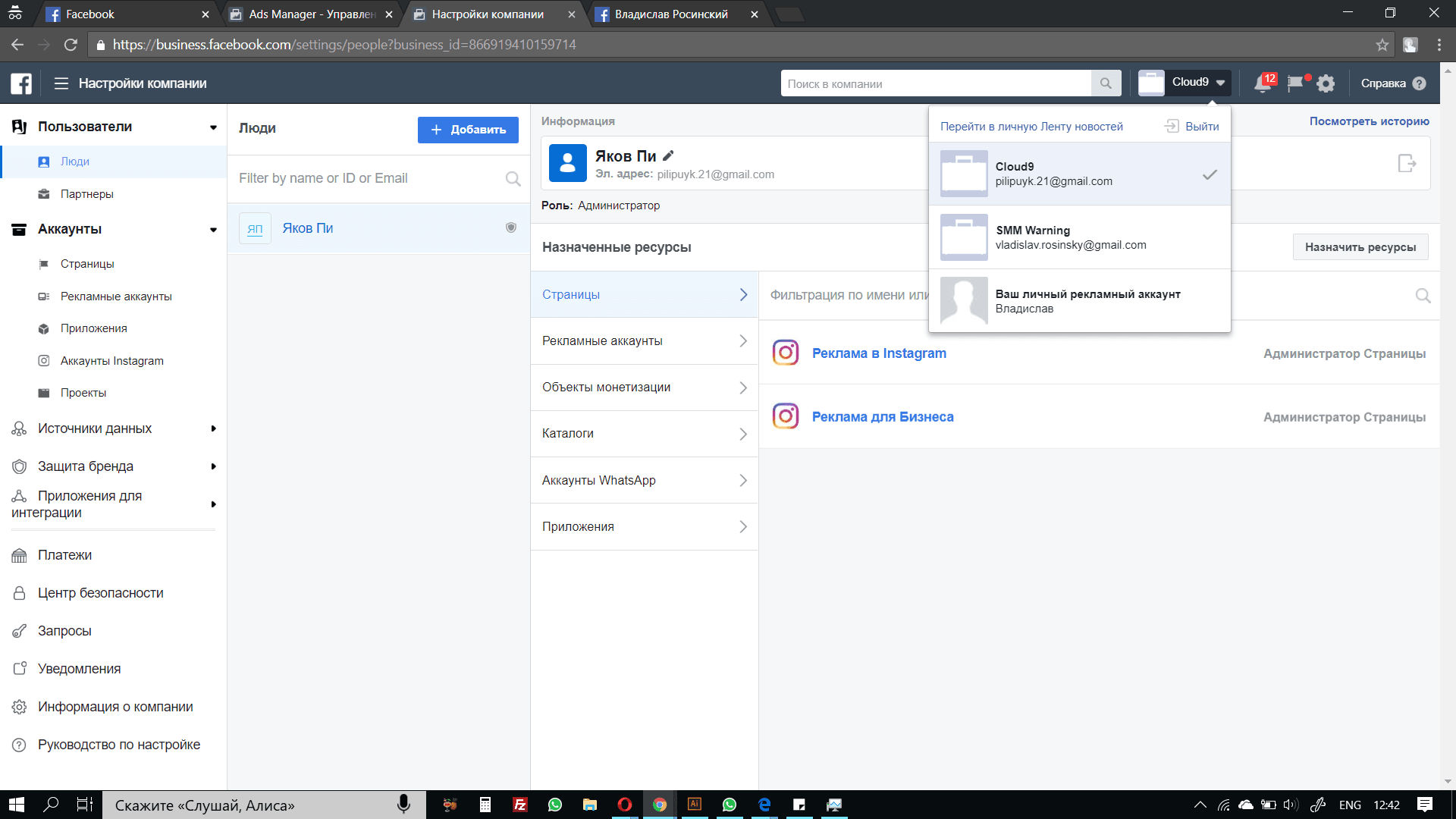Open the Cloud9 business account dropdown
Viewport: 1456px width, 819px height.
point(1184,83)
